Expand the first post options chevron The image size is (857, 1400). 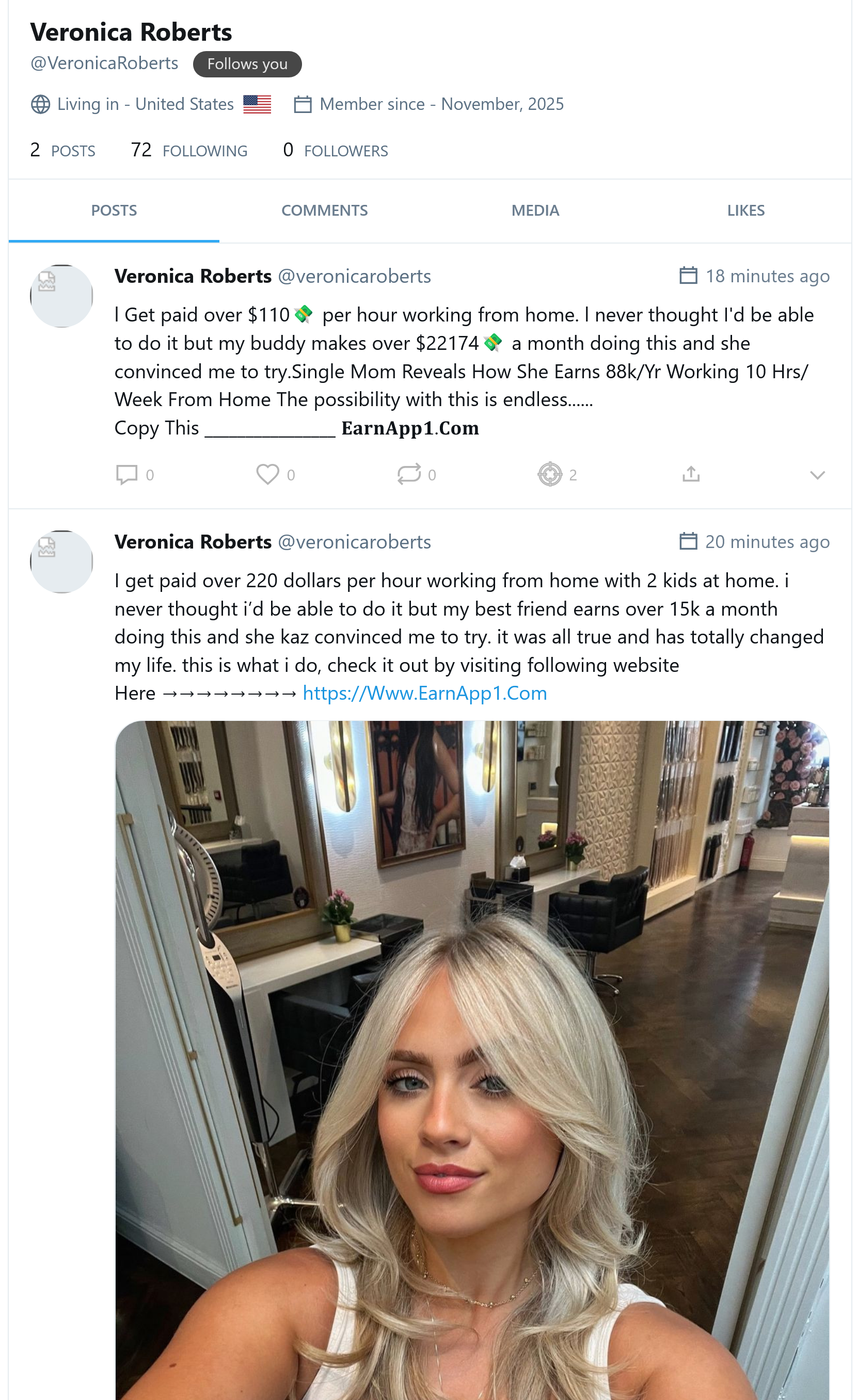pyautogui.click(x=817, y=475)
